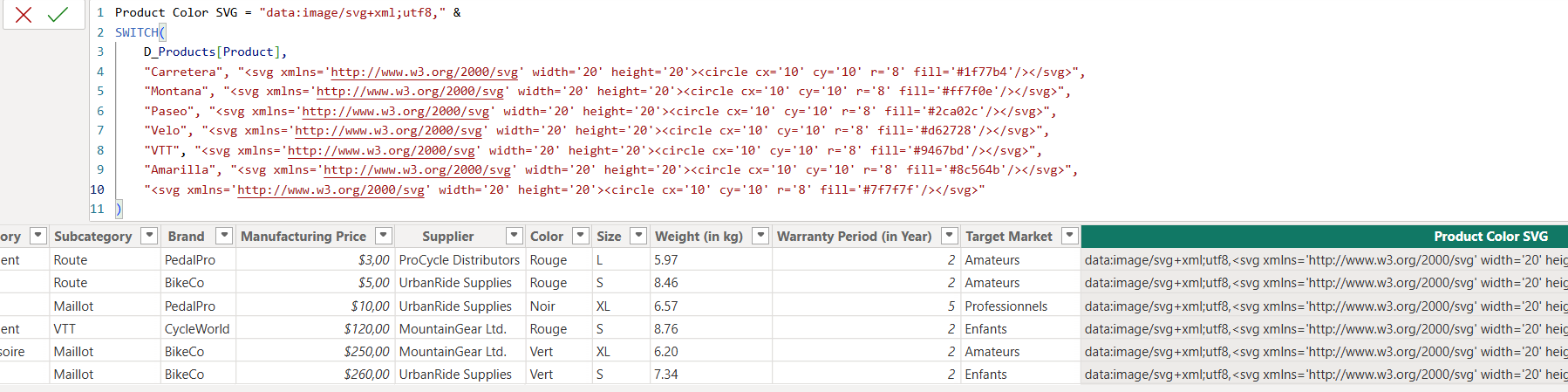Screen dimensions: 1568x392
Task: Click the Professionnels target market cell
Action: (1006, 306)
